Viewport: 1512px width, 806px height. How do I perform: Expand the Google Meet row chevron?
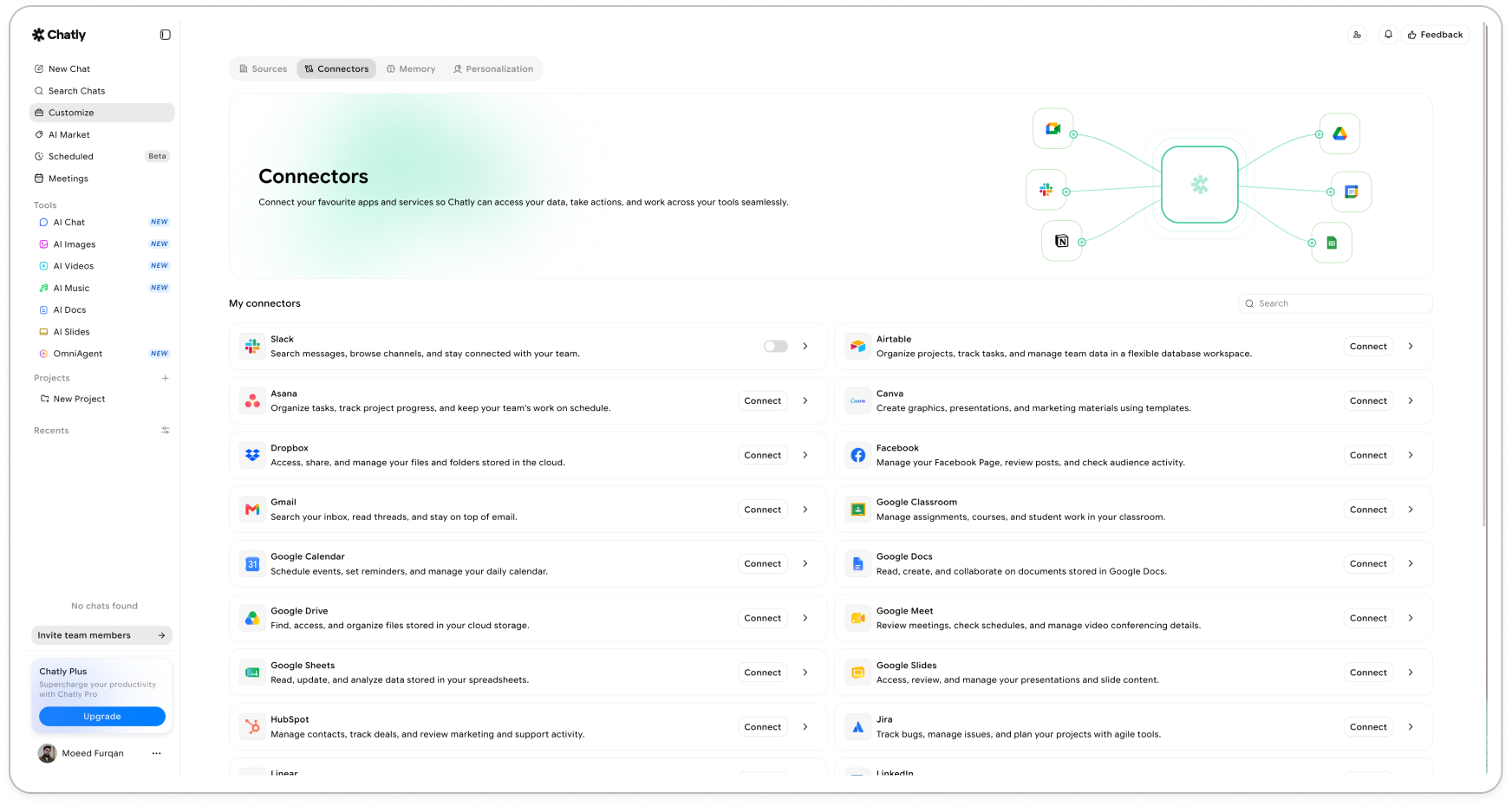[1411, 618]
